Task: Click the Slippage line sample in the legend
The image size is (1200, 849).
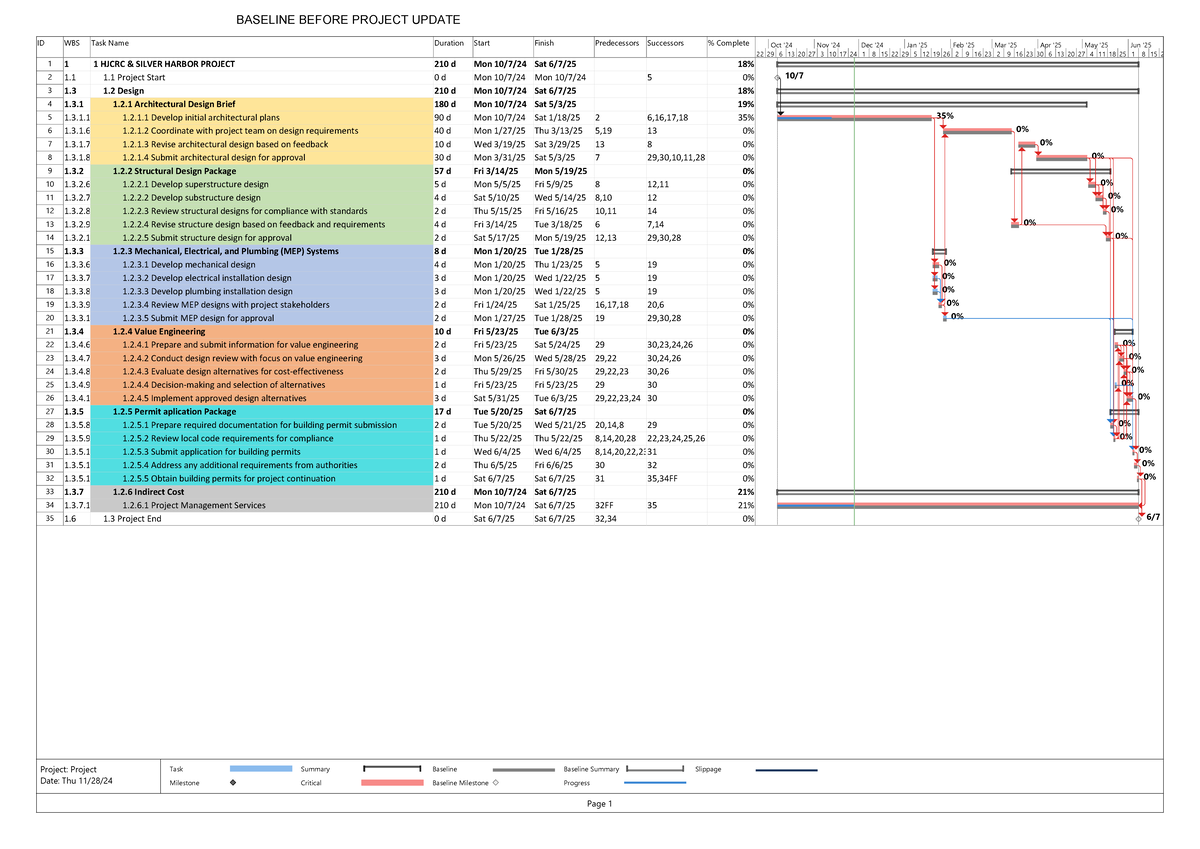Action: [x=786, y=770]
